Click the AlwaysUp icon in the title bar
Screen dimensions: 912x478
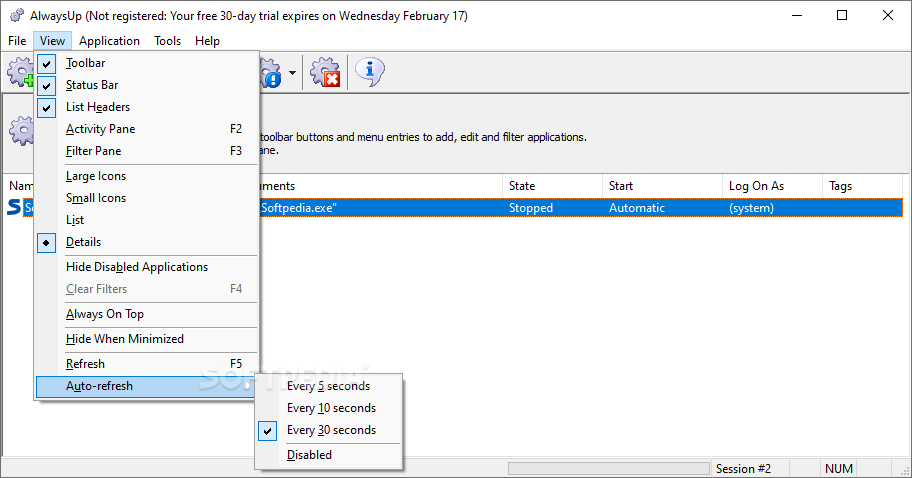pos(15,16)
